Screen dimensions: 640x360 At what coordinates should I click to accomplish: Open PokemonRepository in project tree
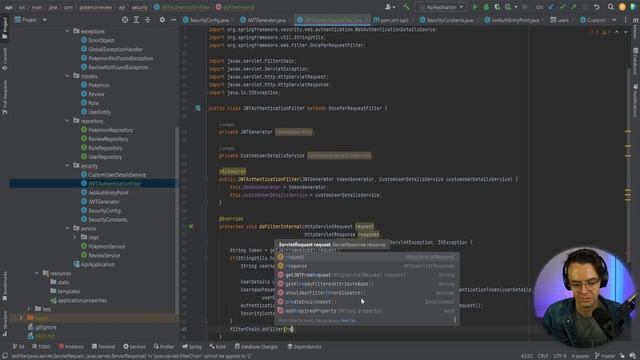111,130
